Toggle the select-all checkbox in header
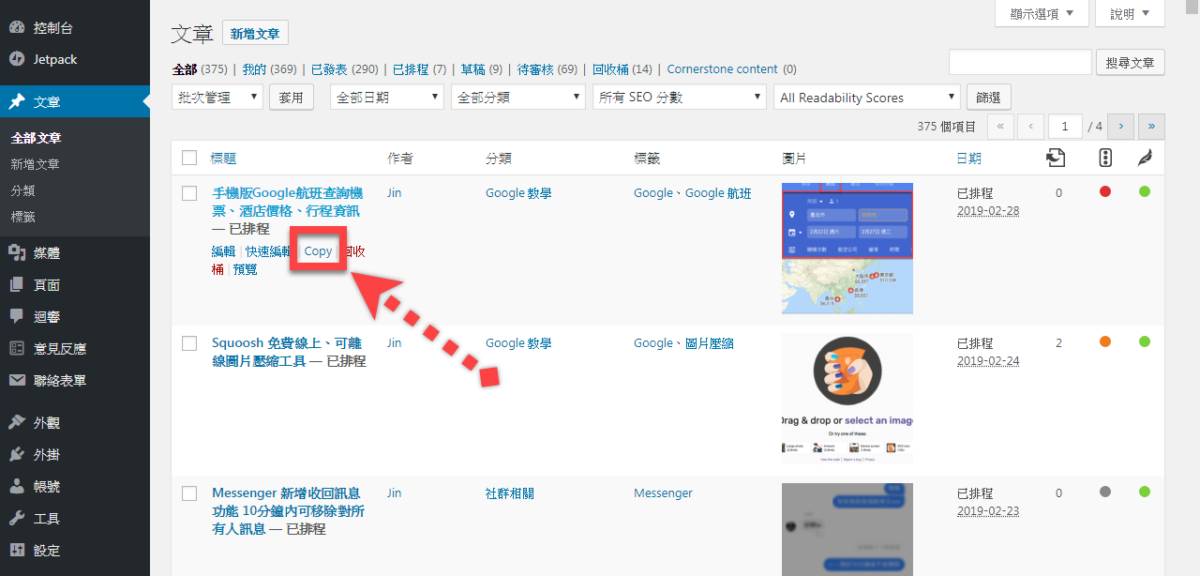The image size is (1200, 576). click(x=189, y=158)
